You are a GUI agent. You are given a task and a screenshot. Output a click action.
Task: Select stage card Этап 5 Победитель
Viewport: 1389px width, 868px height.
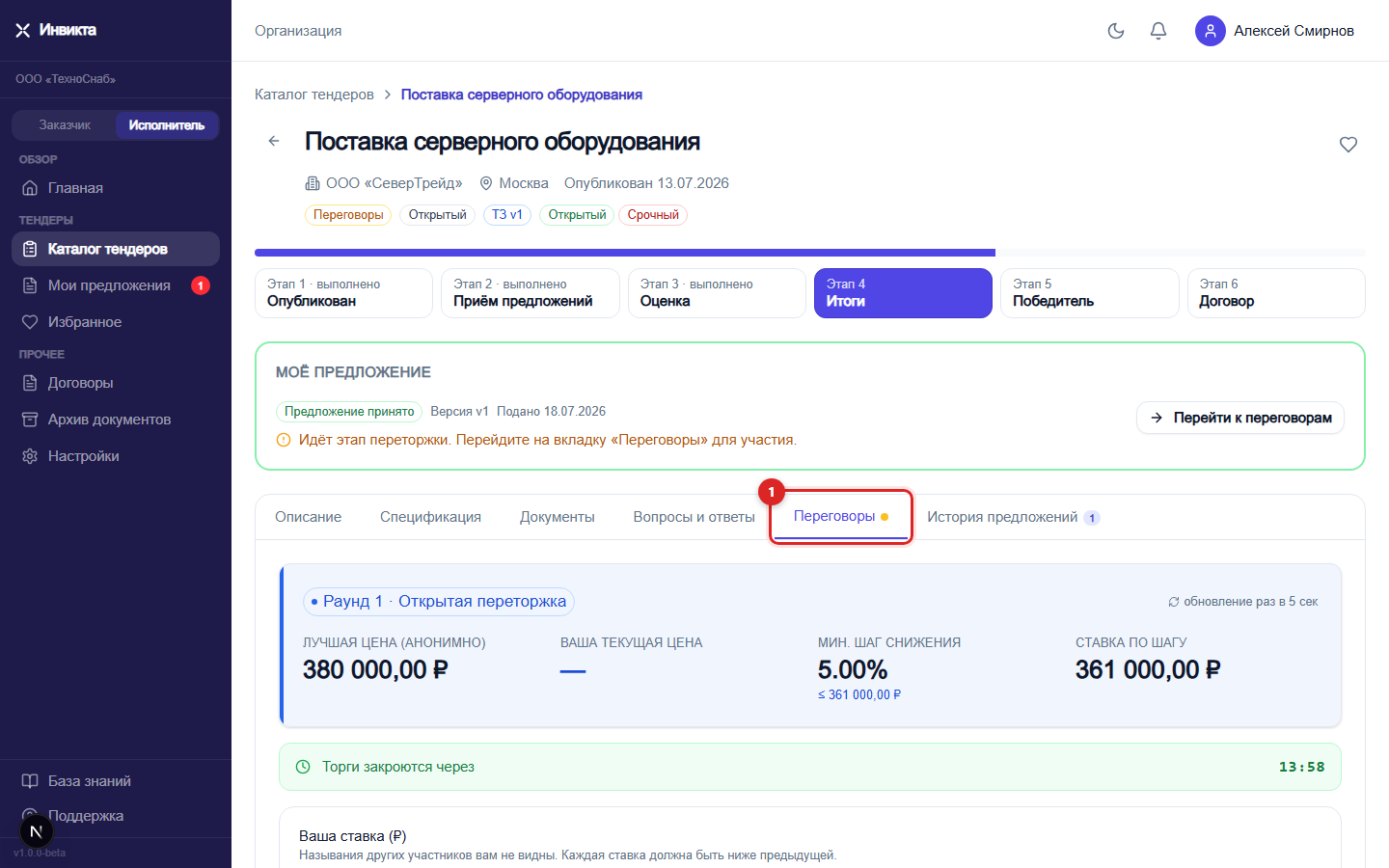pos(1090,293)
